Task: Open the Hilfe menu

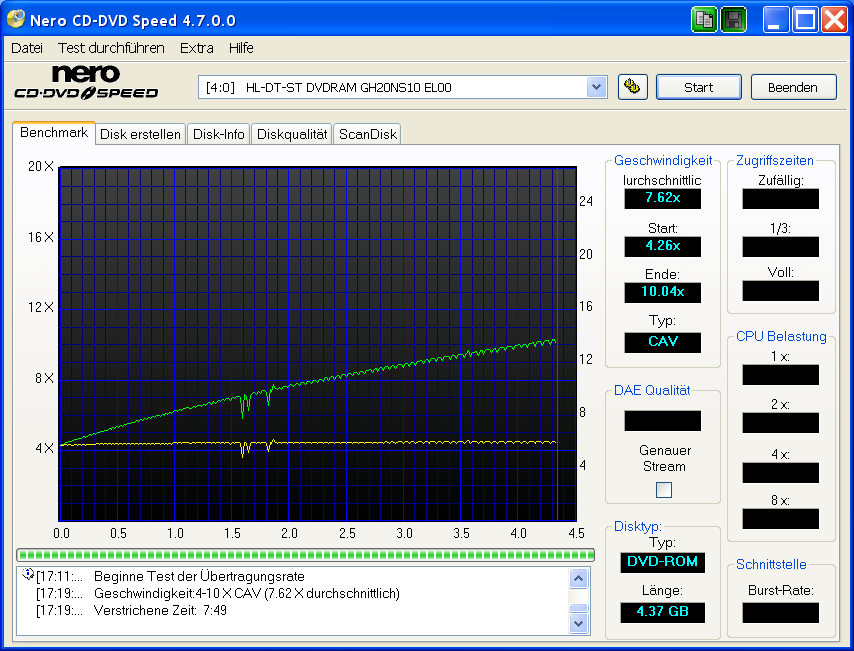Action: (239, 47)
